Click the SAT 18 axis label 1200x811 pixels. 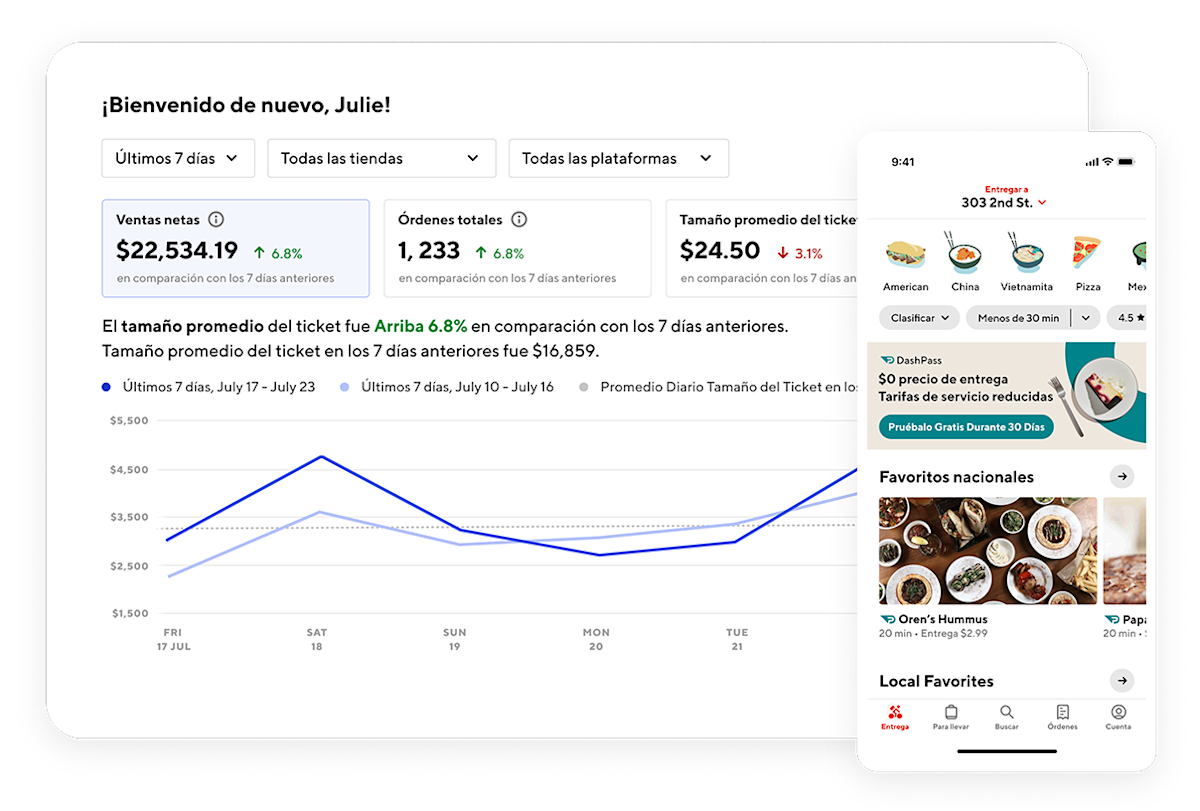tap(317, 640)
